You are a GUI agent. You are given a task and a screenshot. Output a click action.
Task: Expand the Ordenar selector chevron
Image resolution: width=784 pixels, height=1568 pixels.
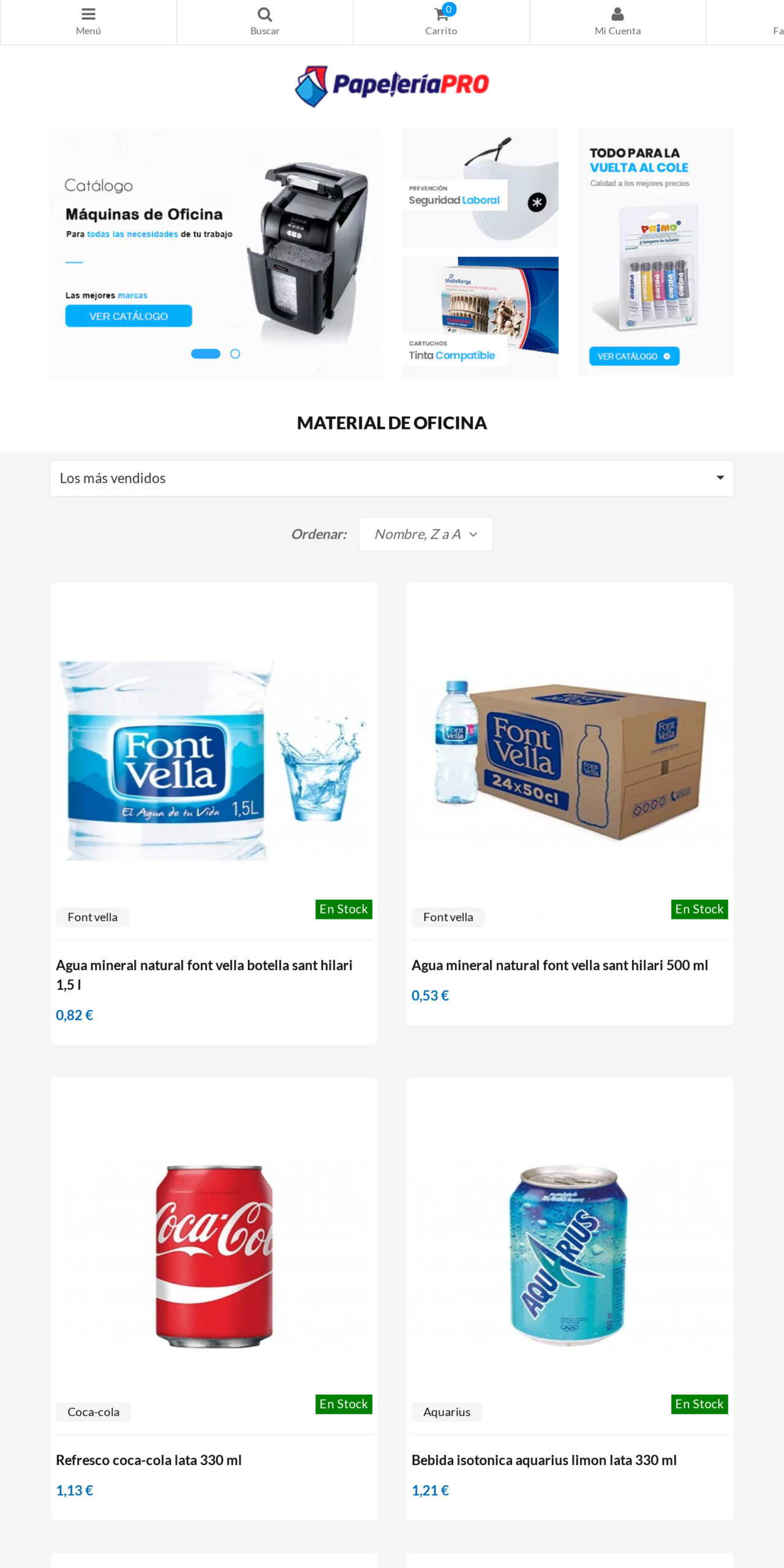pyautogui.click(x=473, y=533)
